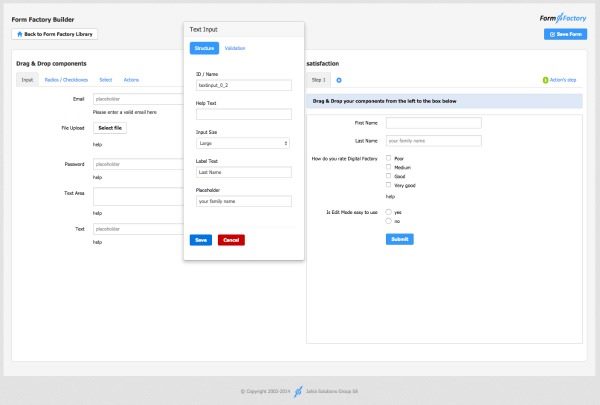Click the Select file upload button
The height and width of the screenshot is (405, 600).
click(x=110, y=128)
